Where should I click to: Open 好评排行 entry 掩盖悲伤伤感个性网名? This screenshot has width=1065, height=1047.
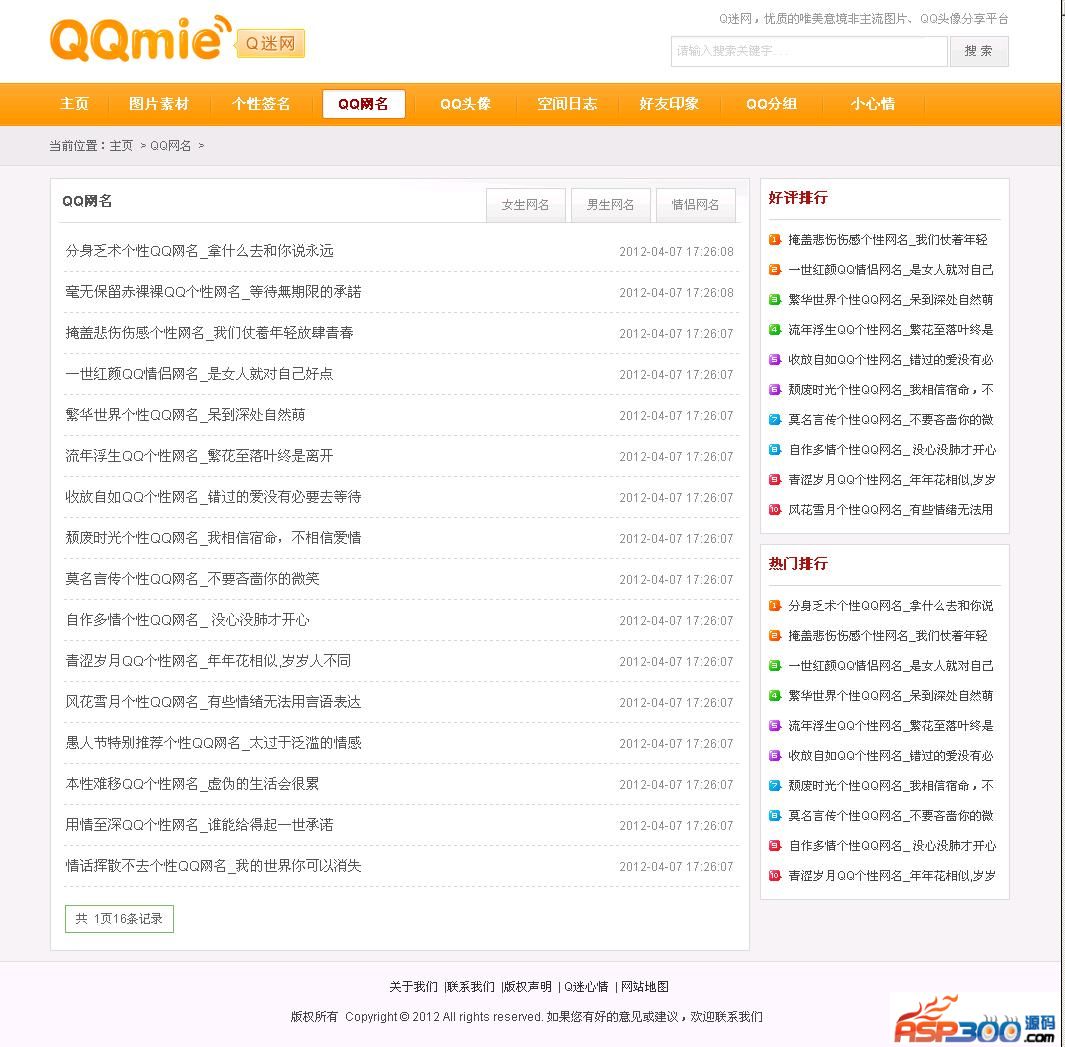tap(888, 240)
